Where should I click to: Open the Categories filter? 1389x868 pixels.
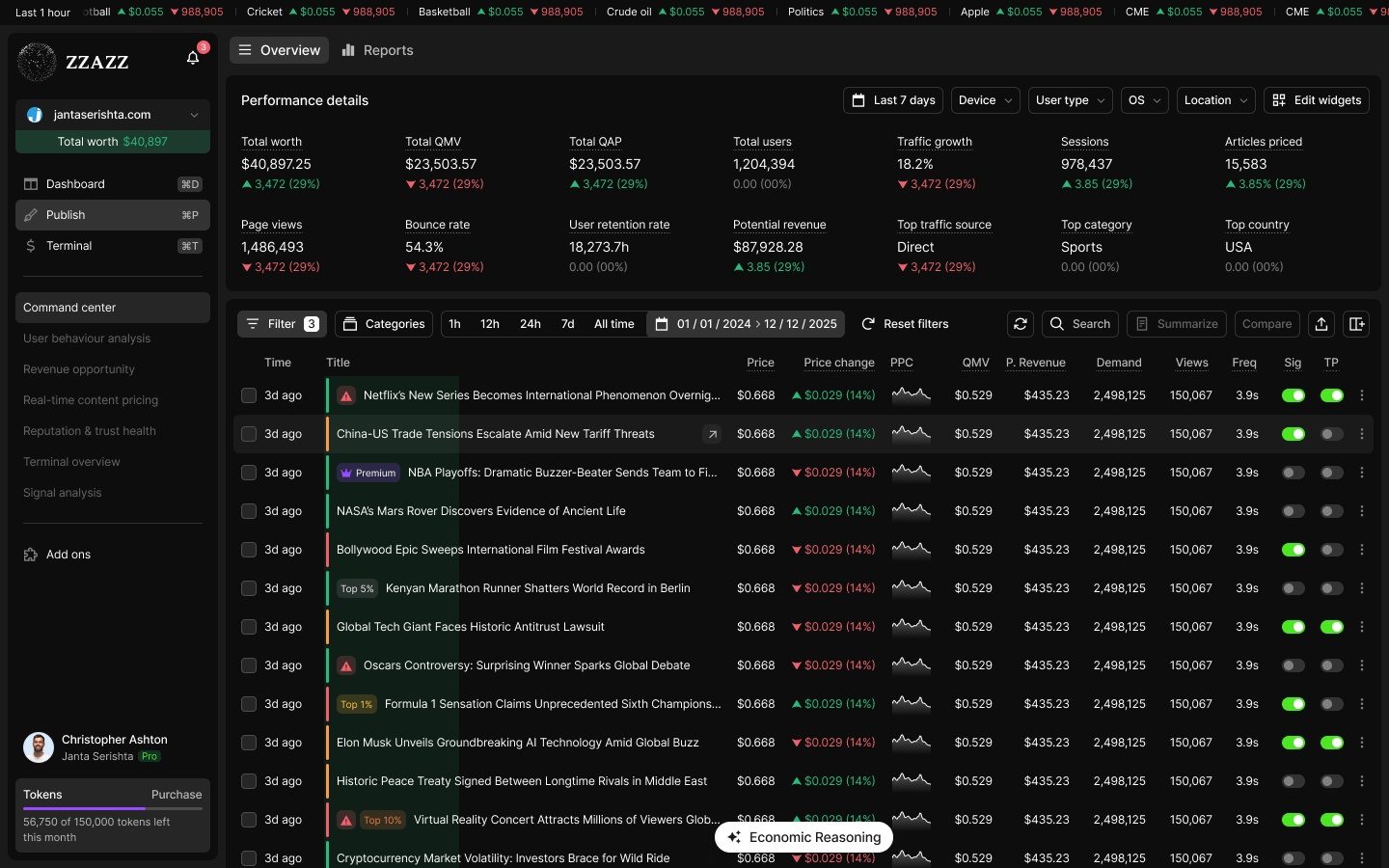point(383,324)
